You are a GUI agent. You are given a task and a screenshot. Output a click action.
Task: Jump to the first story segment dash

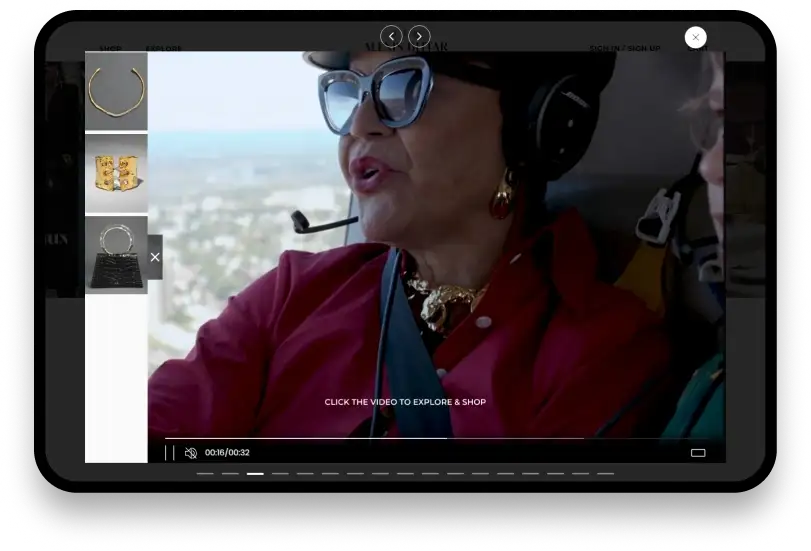click(205, 473)
